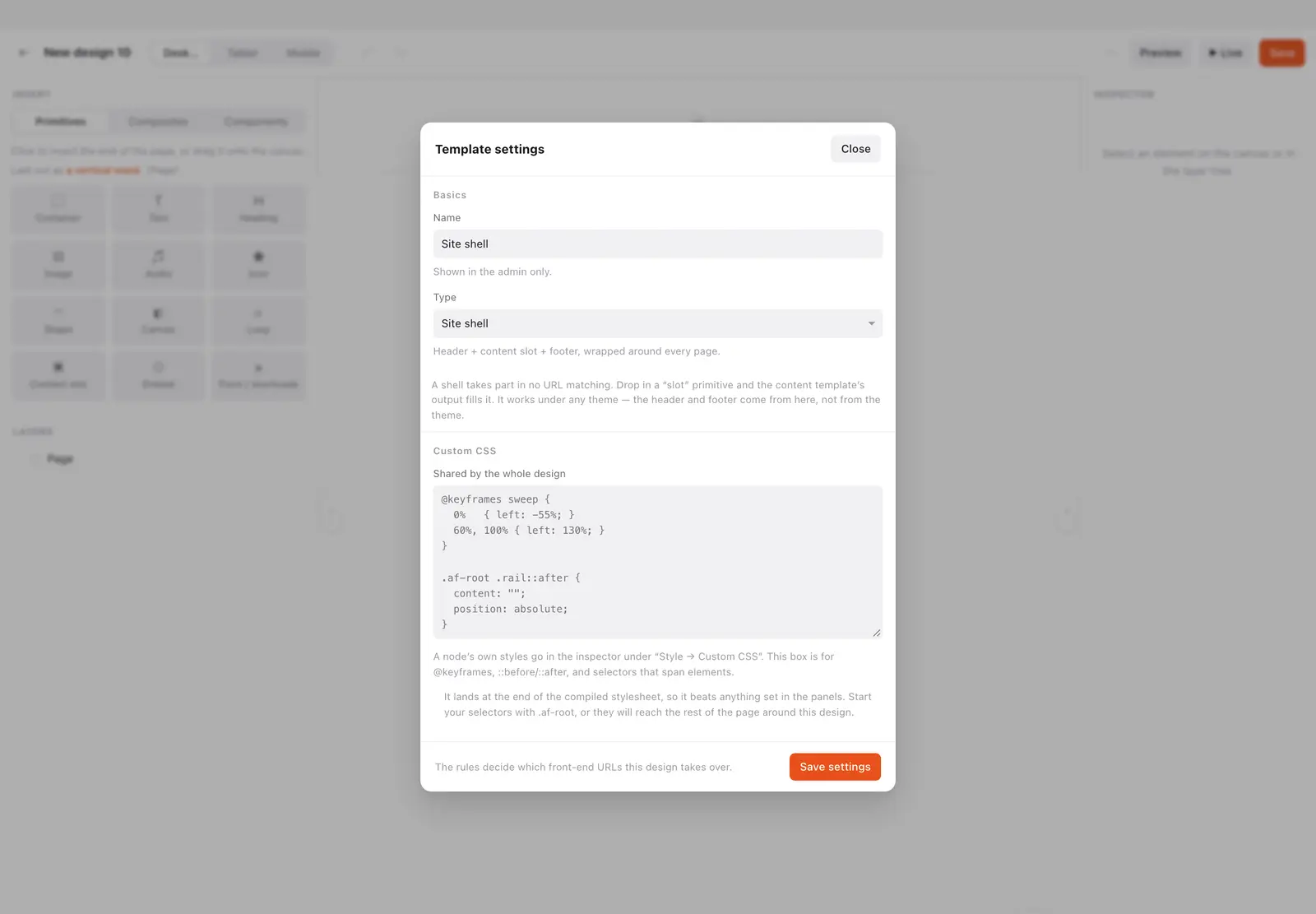Open the Composites tab in Insert panel
Viewport: 1316px width, 914px height.
click(x=158, y=122)
